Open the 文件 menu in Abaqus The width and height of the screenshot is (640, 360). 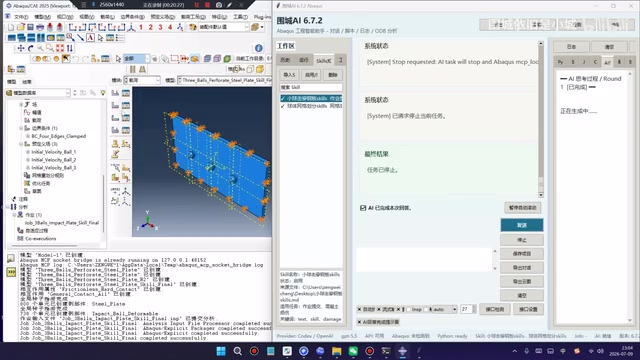tap(20, 17)
